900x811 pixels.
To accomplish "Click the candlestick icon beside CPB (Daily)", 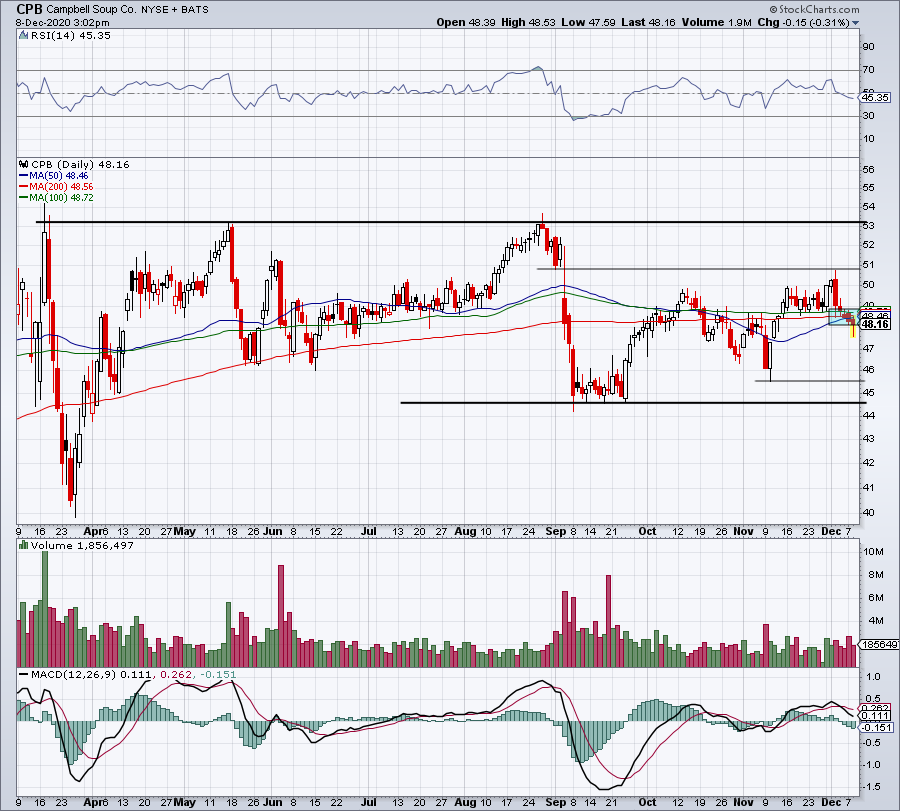I will click(x=24, y=164).
